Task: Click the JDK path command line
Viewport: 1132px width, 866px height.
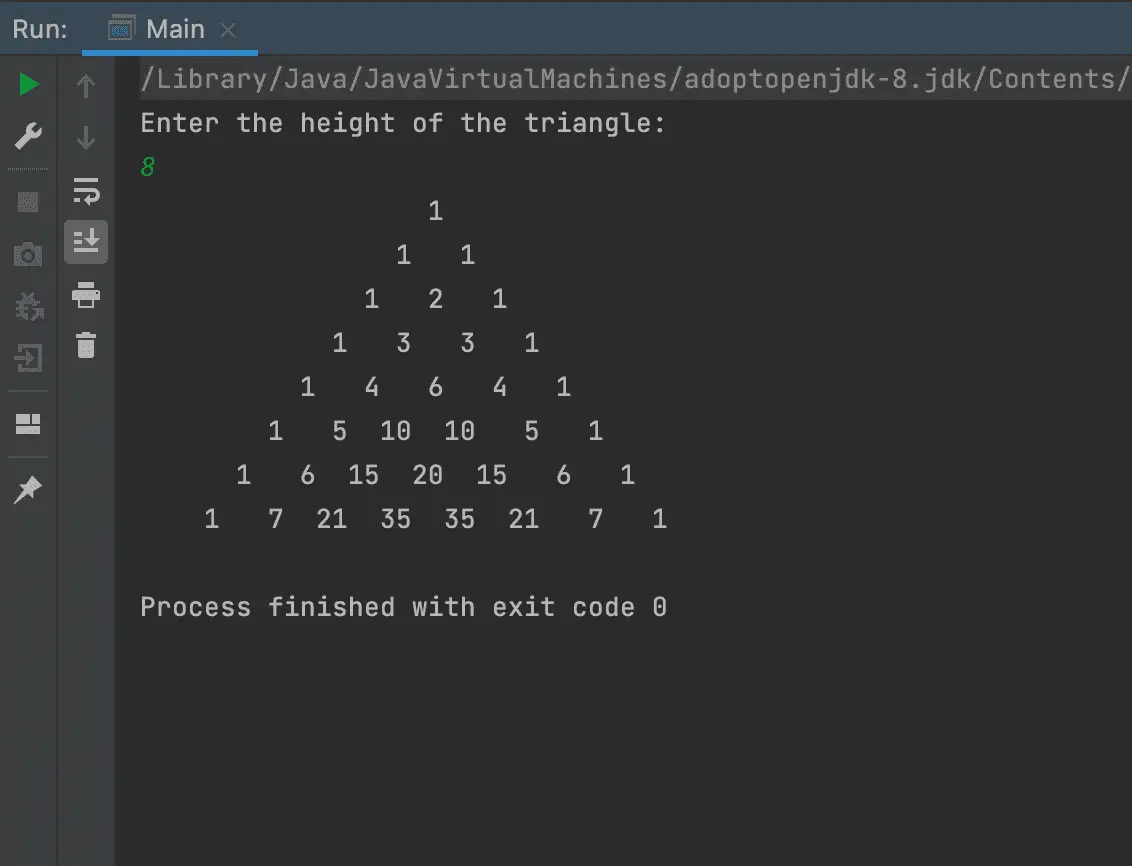Action: click(635, 79)
